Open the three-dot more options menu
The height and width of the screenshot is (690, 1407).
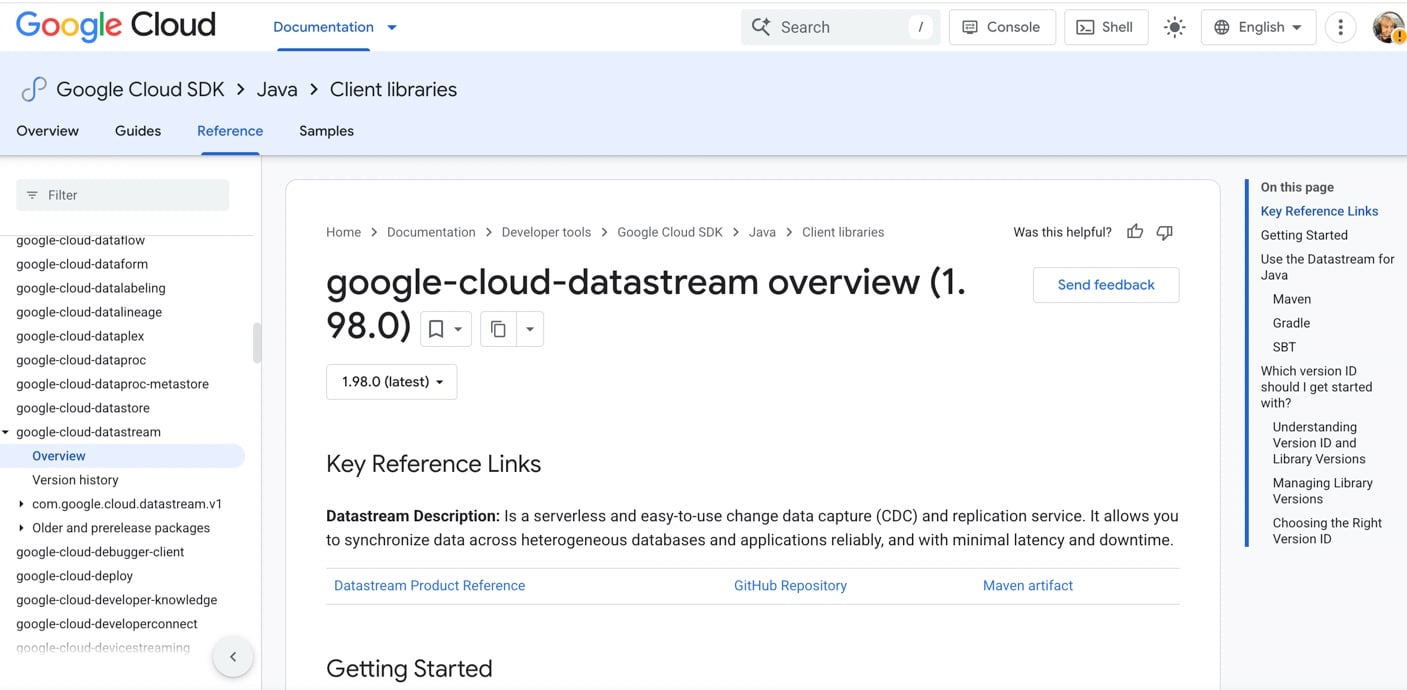(x=1340, y=27)
